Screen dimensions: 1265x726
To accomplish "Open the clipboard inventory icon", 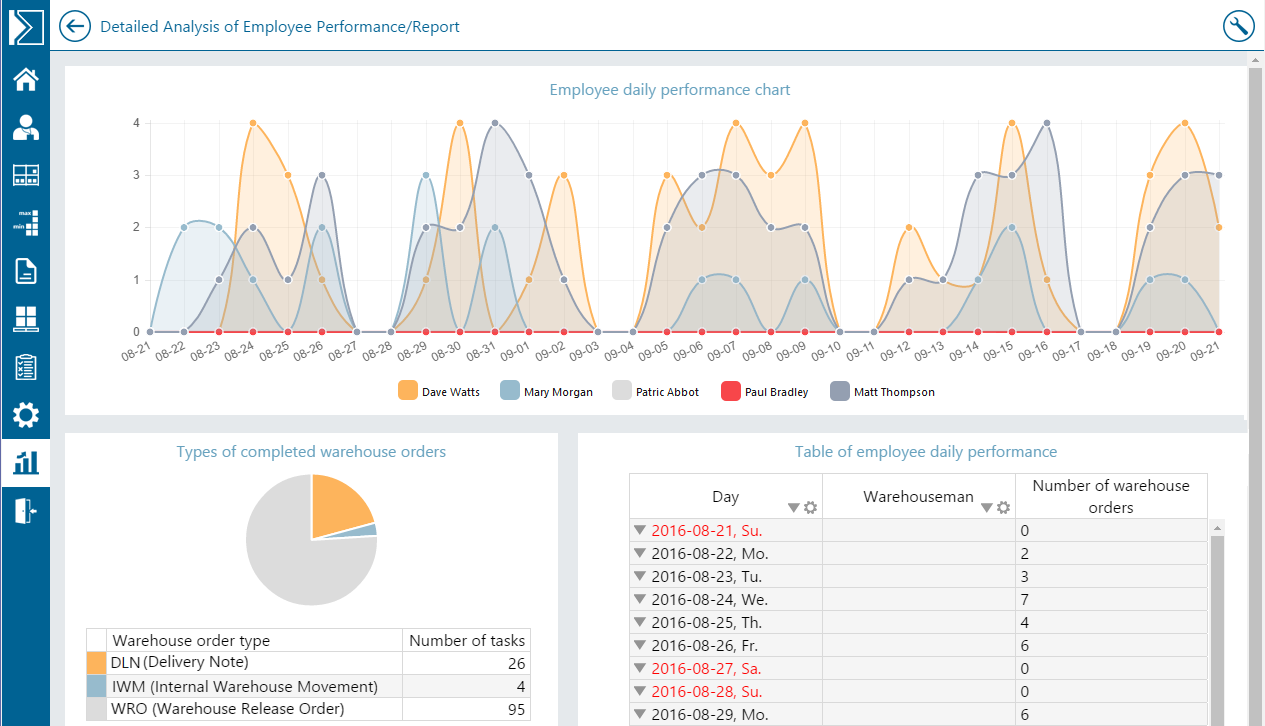I will (25, 367).
